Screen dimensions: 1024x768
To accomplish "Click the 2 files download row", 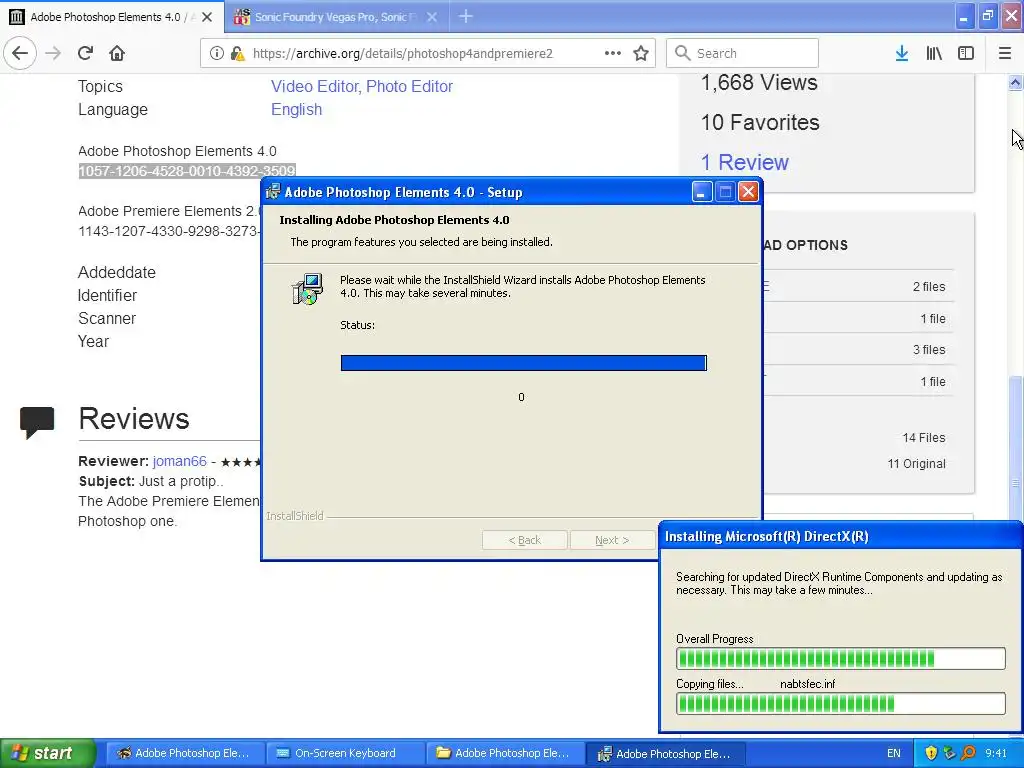I will pos(857,286).
